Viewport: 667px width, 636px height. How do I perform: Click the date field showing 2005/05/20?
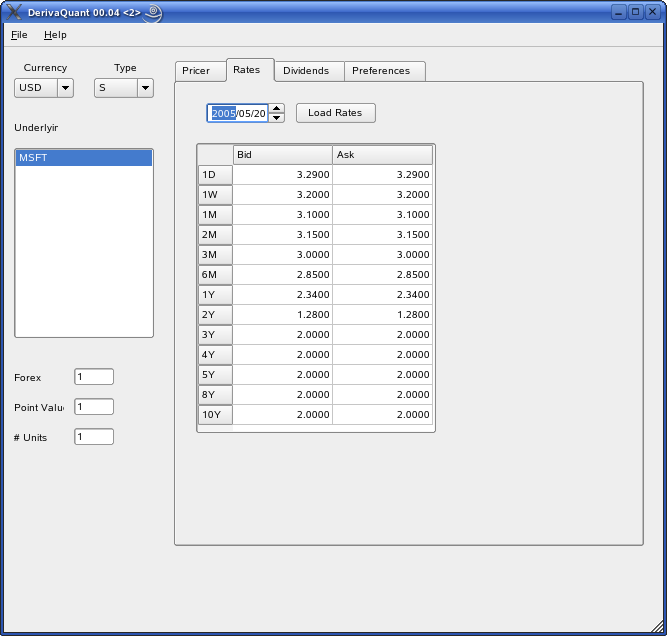pos(238,113)
